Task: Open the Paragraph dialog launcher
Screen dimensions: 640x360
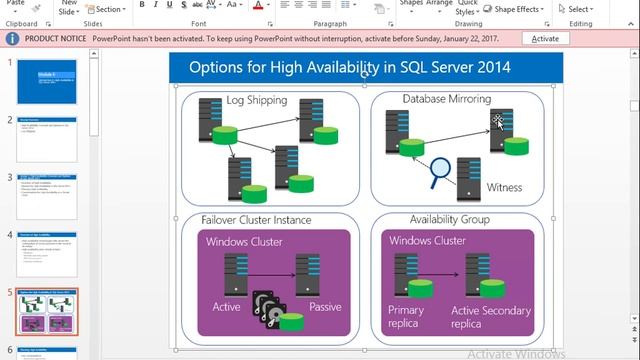Action: [x=391, y=24]
